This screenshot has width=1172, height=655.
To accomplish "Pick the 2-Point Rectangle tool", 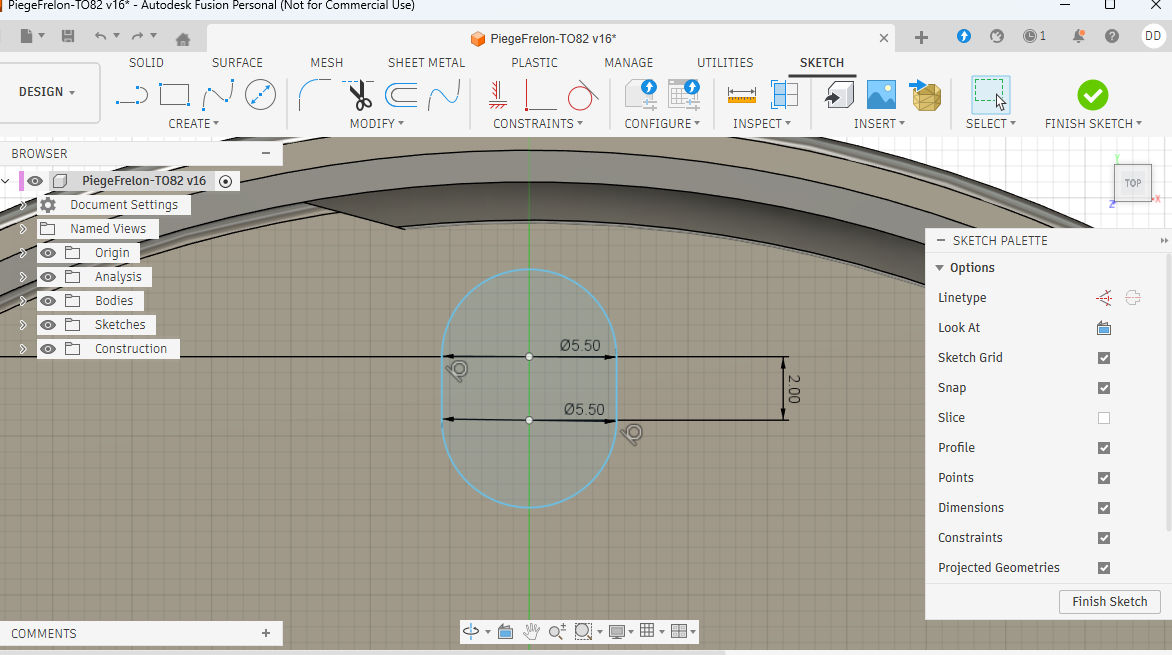I will [174, 96].
